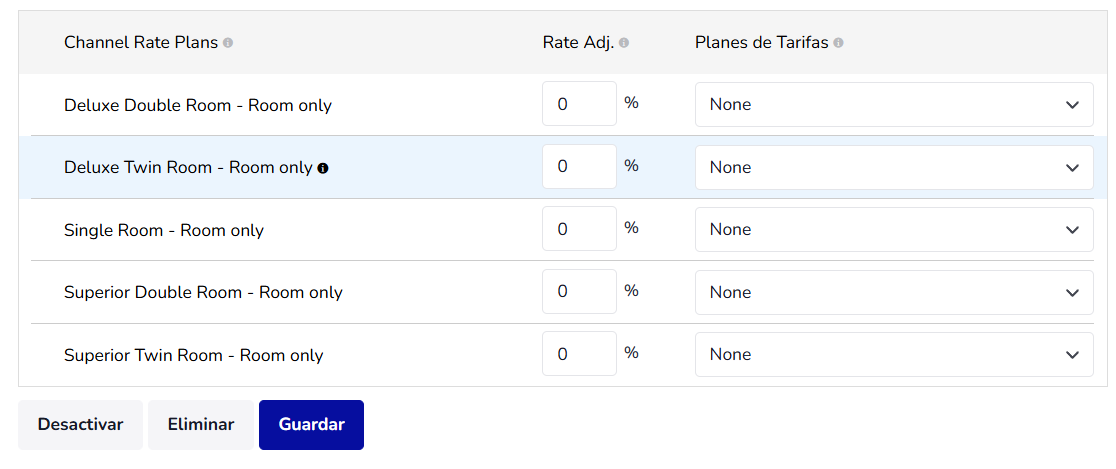Click info icon on Deluxe Twin Room row

click(323, 168)
